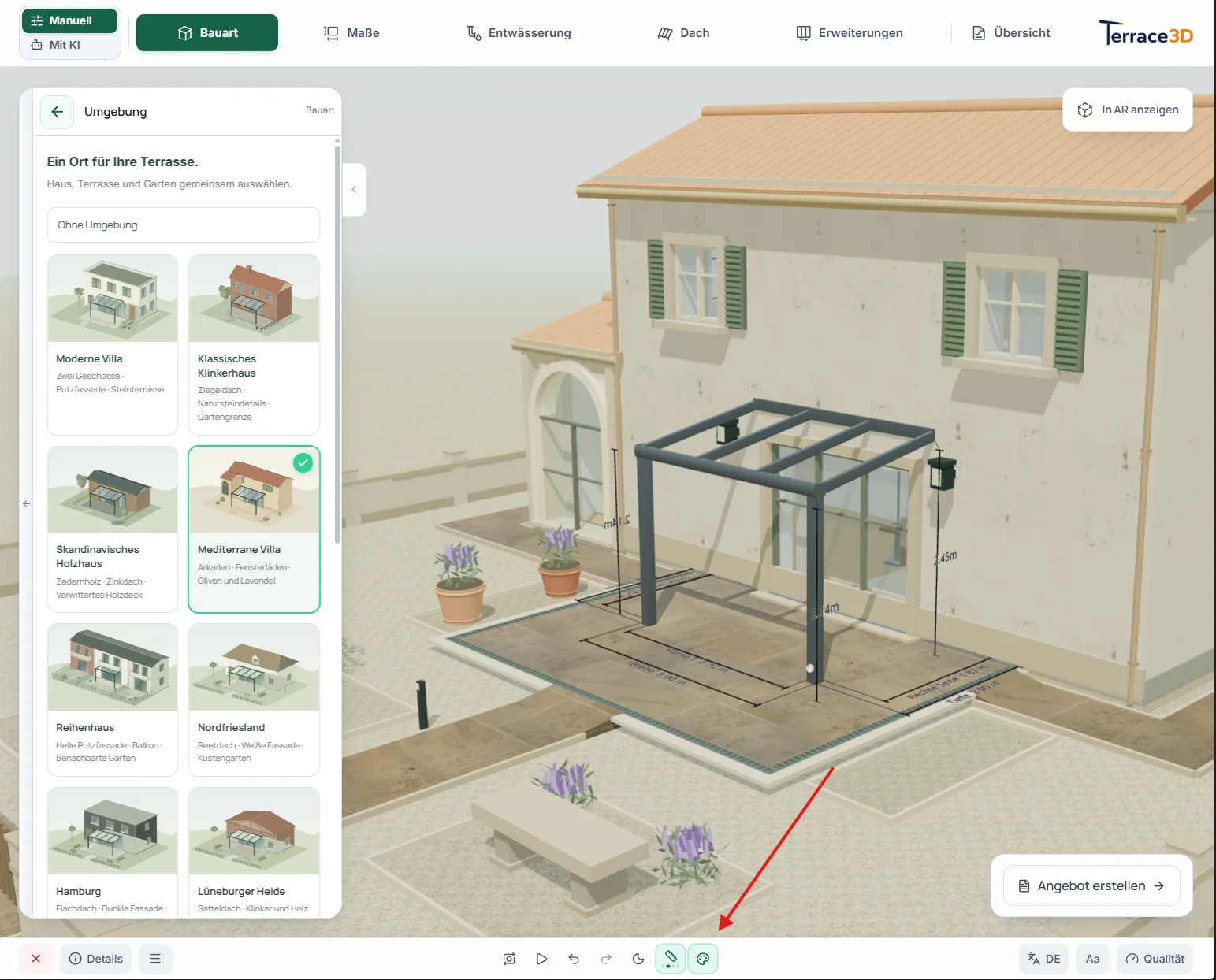
Task: Choose the Nordfriesland environment
Action: pyautogui.click(x=254, y=700)
